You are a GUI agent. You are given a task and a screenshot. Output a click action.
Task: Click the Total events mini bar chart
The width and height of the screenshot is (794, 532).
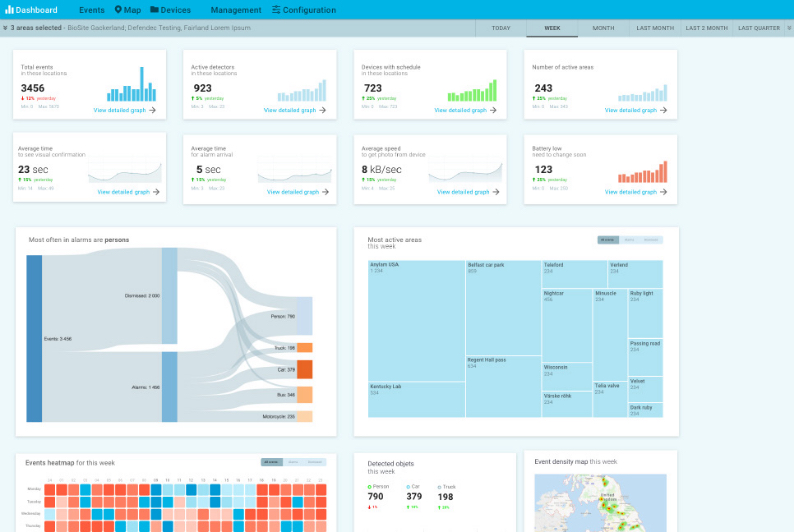click(132, 85)
